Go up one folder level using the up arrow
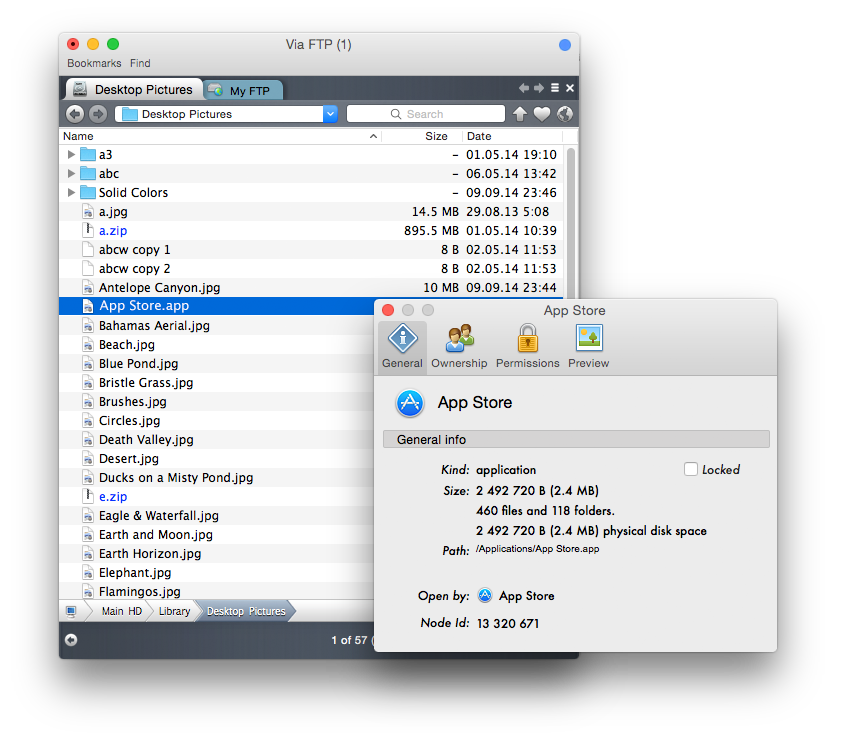This screenshot has width=850, height=739. pos(518,113)
